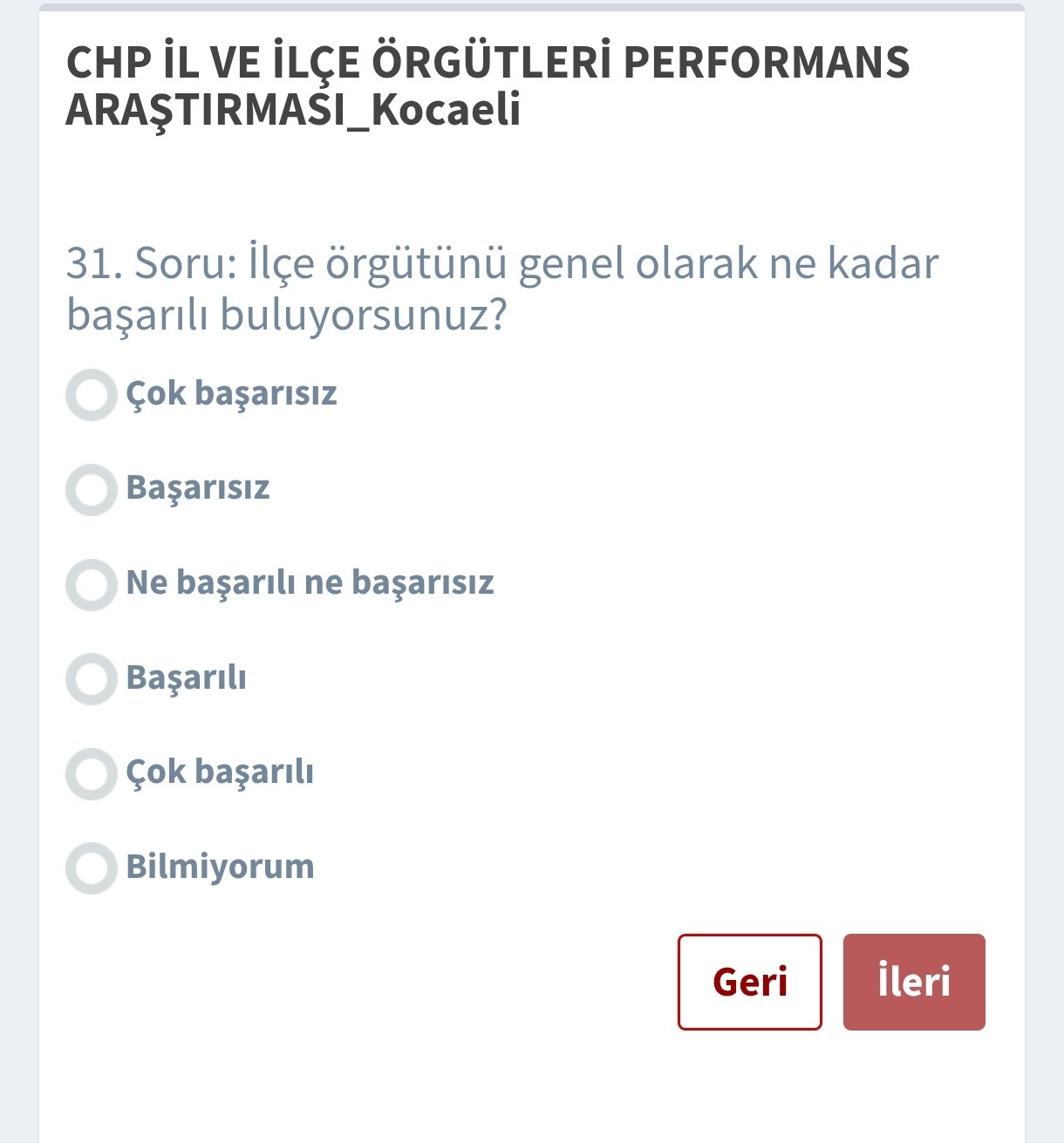Tap the "Bilmiyorum" answer label text
Image resolution: width=1064 pixels, height=1143 pixels.
tap(220, 867)
